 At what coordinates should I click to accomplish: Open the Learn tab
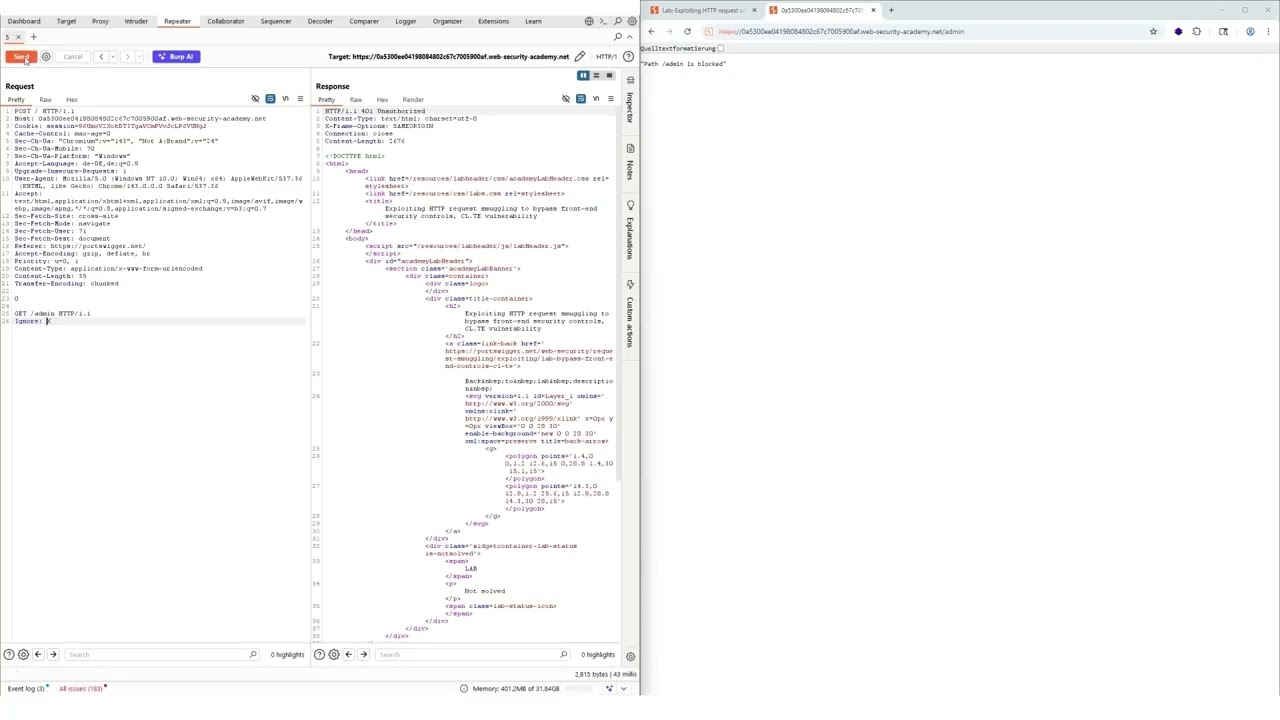click(x=533, y=21)
